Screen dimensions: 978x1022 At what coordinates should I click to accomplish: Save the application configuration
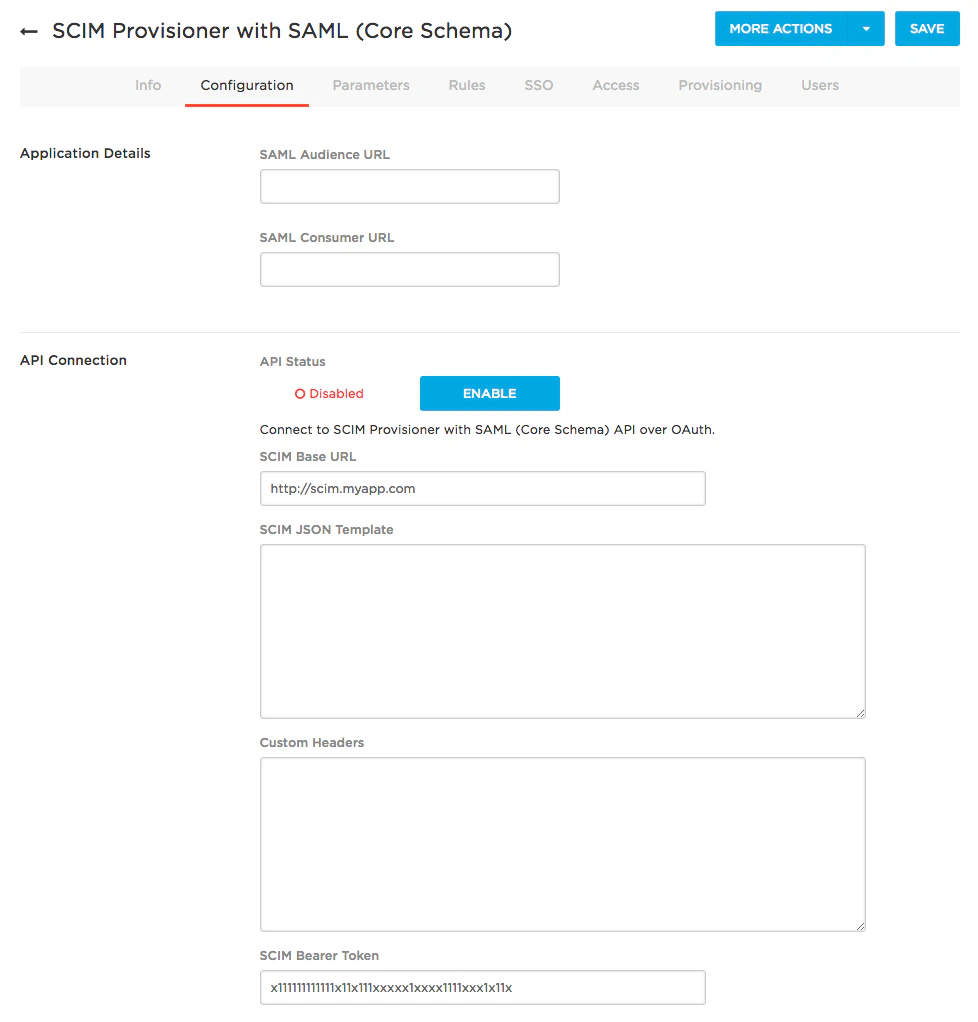tap(927, 29)
